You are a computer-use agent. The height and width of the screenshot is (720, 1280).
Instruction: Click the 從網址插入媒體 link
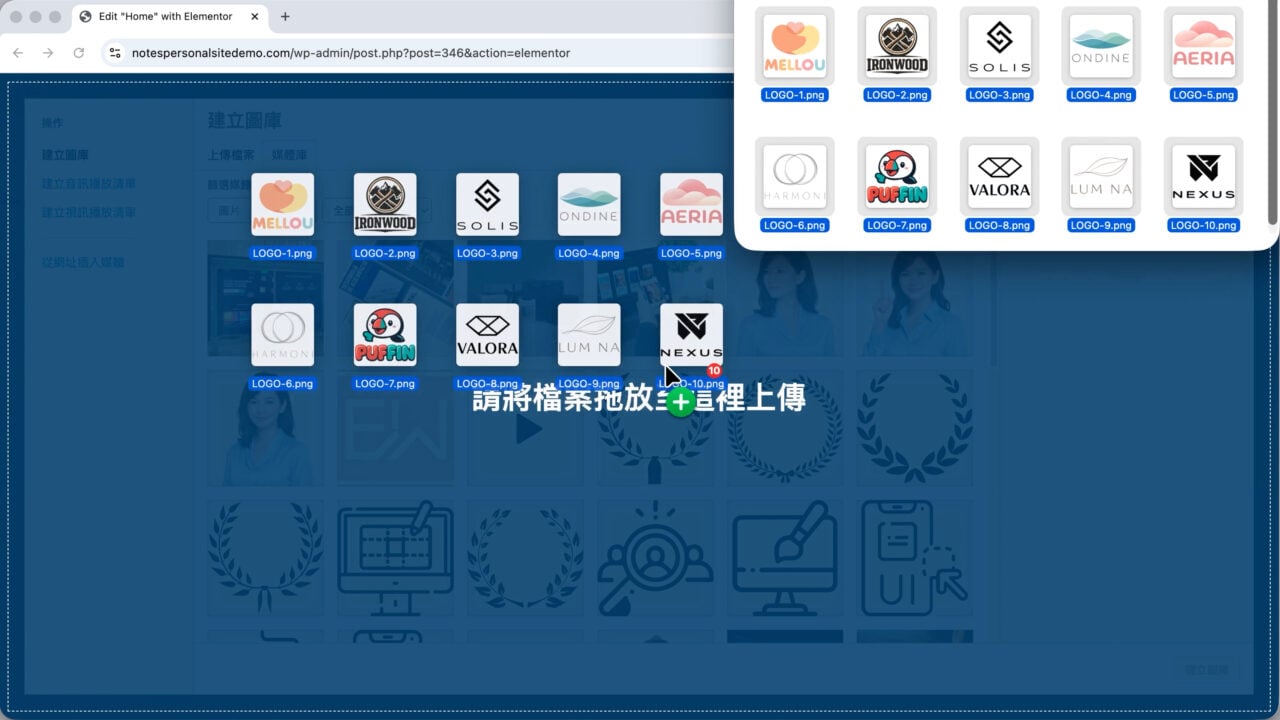(x=83, y=263)
